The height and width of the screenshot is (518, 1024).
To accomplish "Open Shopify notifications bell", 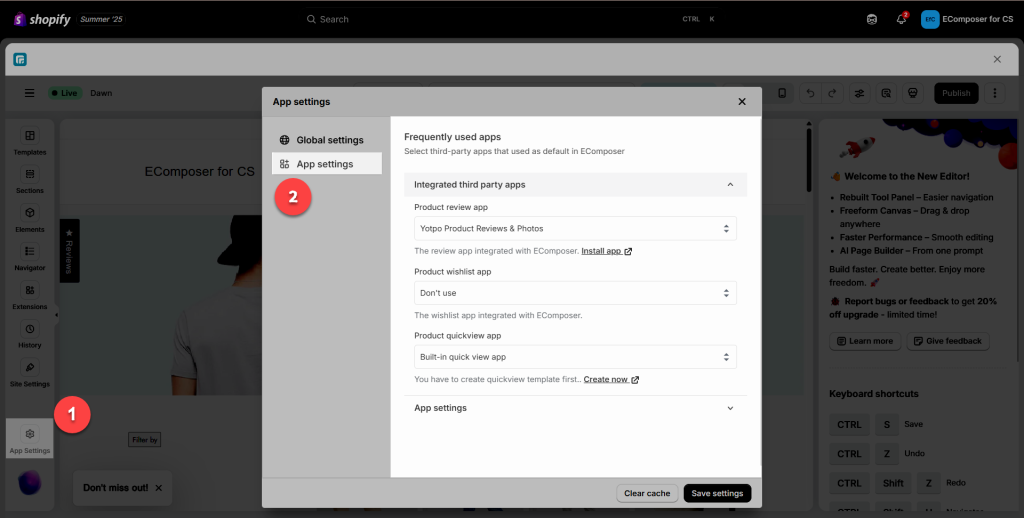I will coord(901,20).
